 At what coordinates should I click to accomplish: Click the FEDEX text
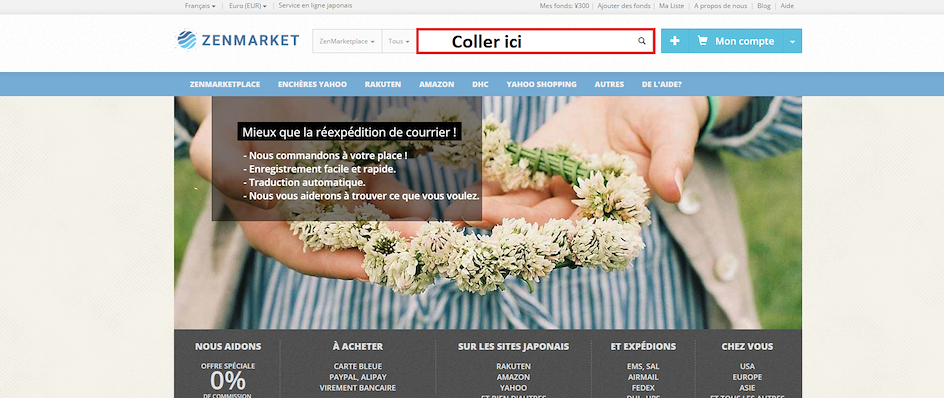click(643, 388)
